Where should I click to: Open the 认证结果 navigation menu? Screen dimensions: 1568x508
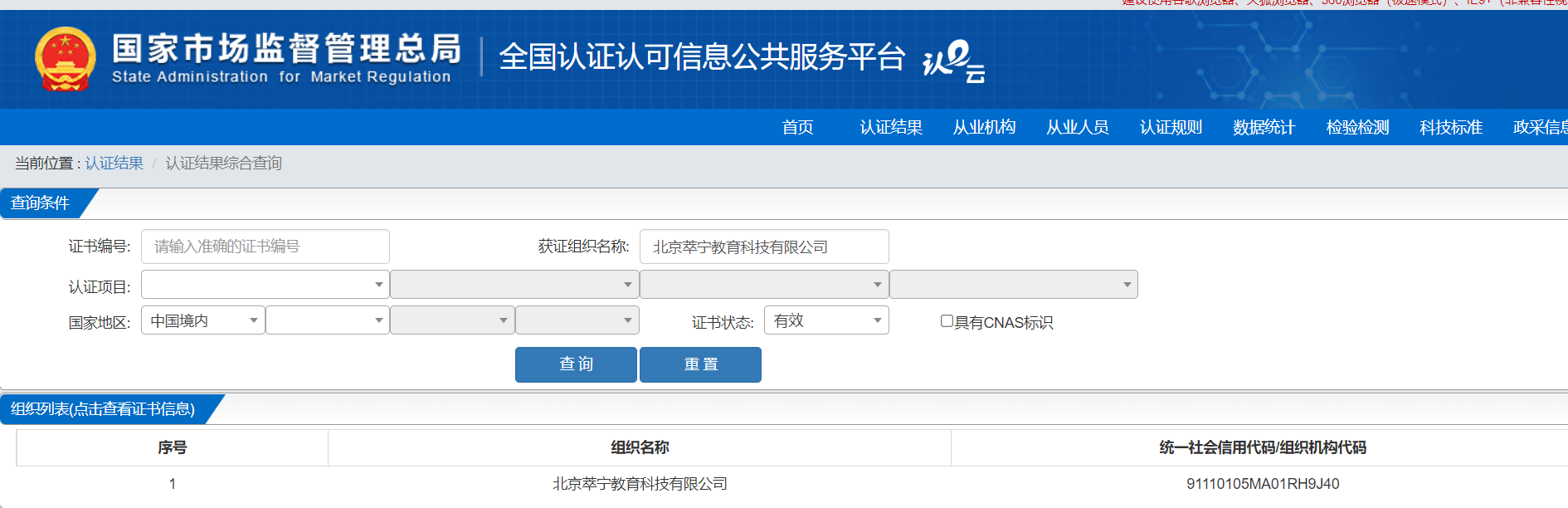[x=891, y=127]
